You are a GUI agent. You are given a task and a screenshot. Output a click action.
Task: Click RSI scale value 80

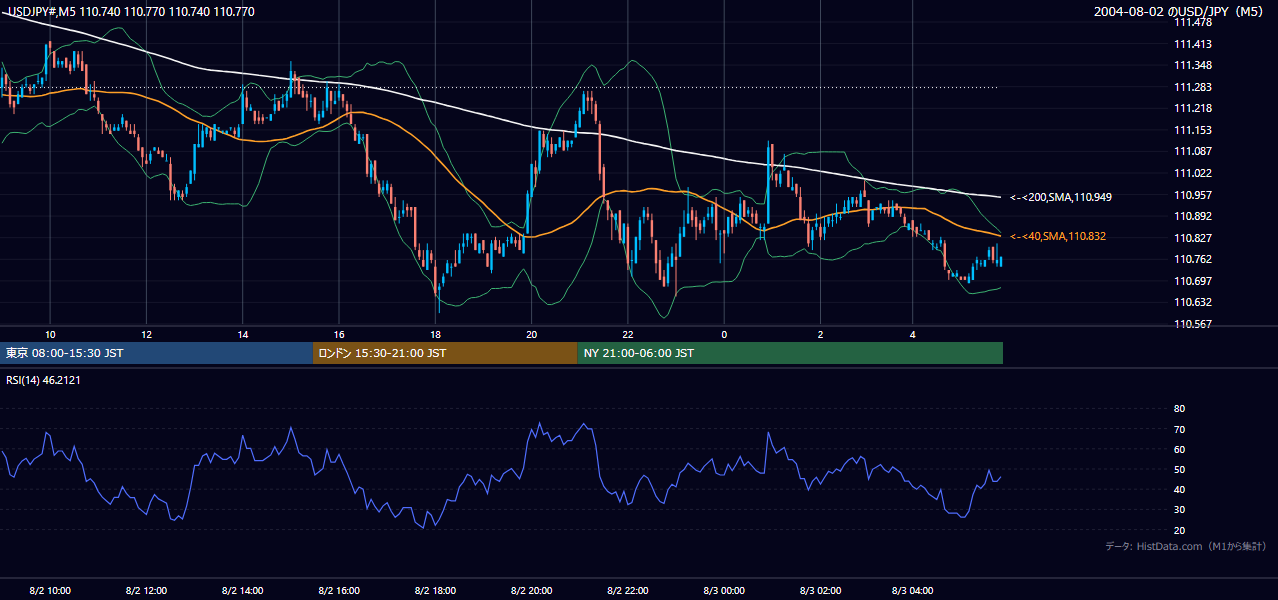click(x=1179, y=409)
